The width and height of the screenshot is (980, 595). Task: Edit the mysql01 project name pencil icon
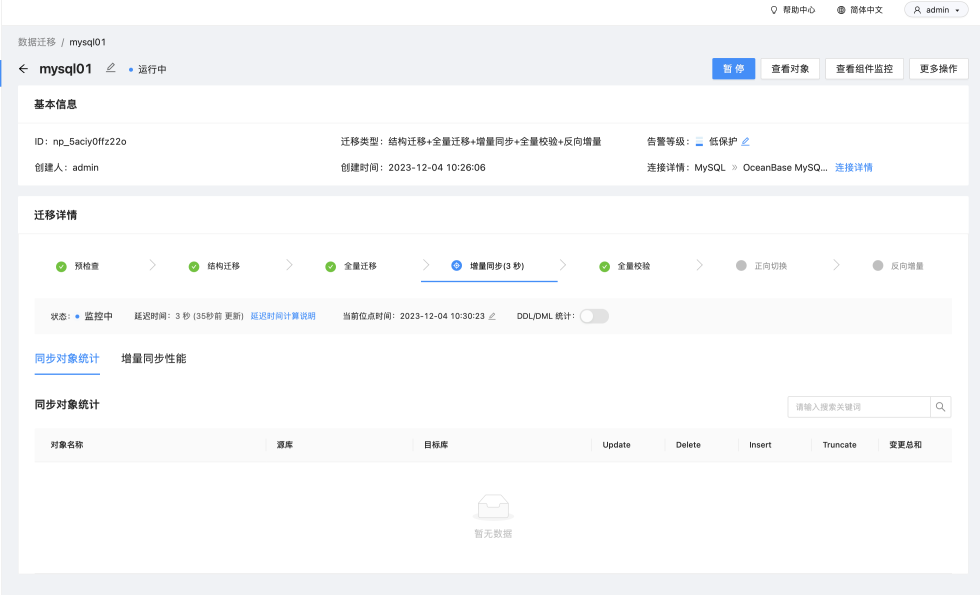111,68
